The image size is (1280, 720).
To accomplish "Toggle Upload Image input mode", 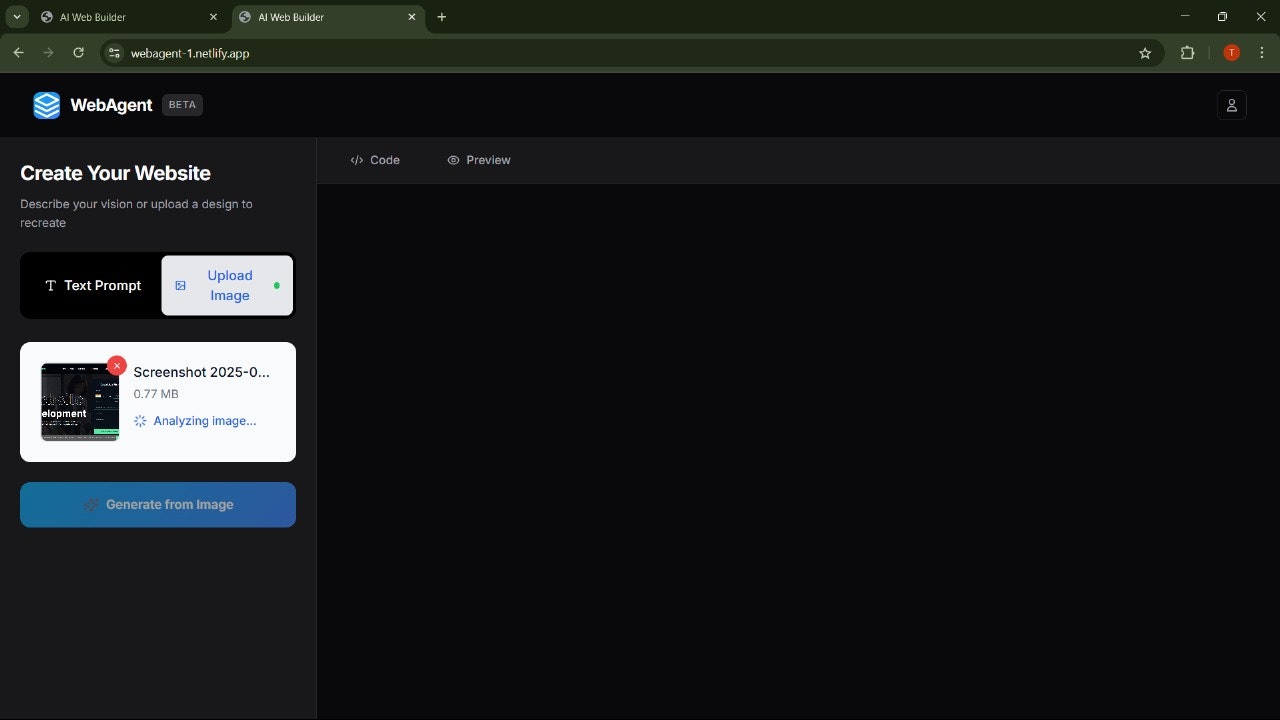I will pos(227,285).
